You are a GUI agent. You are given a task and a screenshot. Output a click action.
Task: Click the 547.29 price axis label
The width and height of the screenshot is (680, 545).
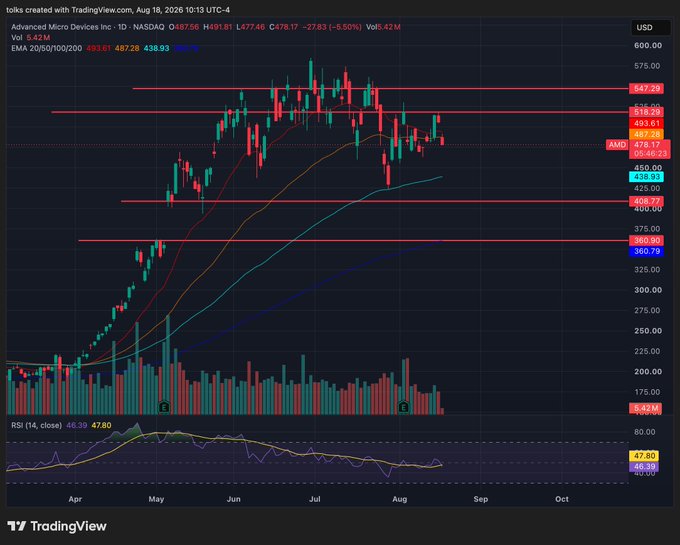click(646, 88)
